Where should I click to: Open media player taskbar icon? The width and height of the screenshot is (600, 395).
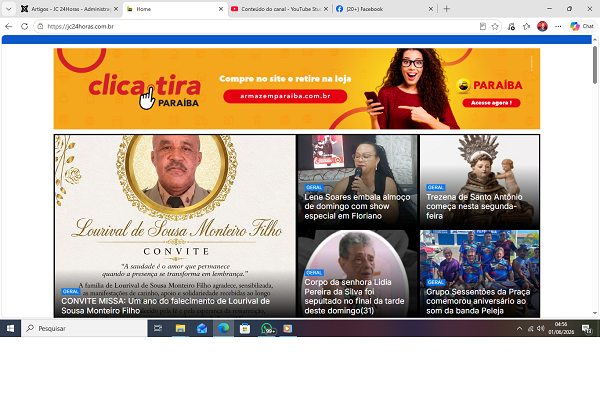[287, 328]
